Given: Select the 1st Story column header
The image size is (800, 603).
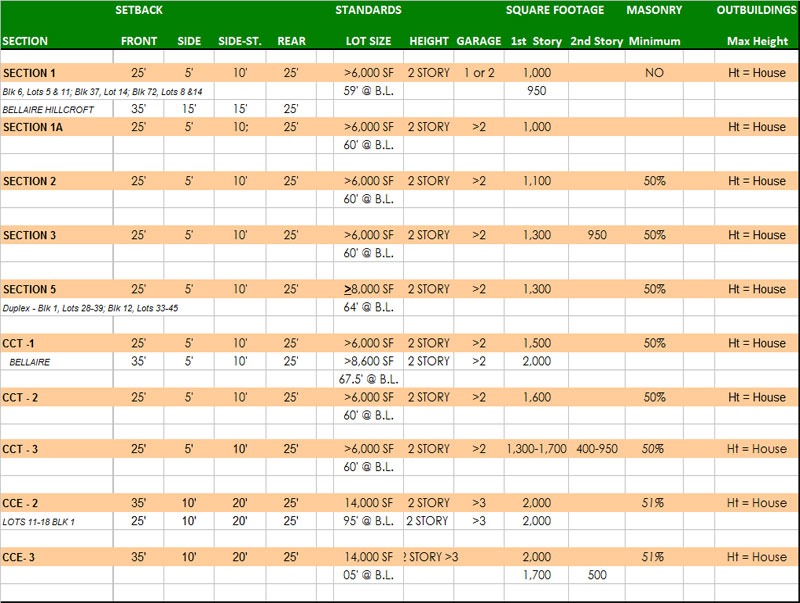Looking at the screenshot, I should [536, 41].
